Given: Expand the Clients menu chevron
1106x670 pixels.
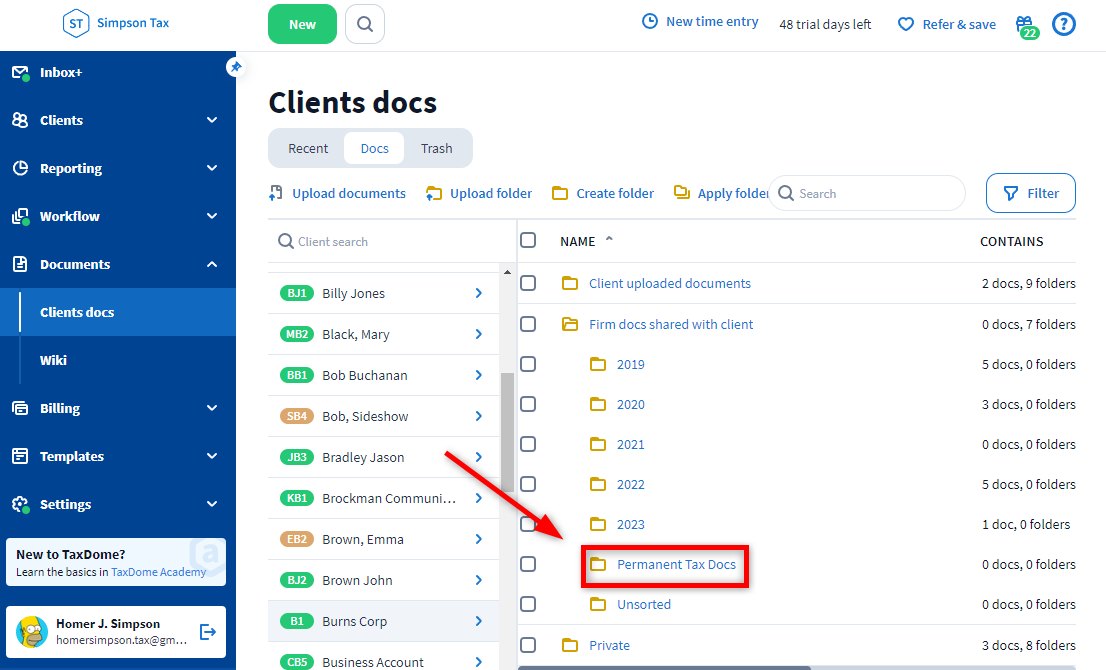Looking at the screenshot, I should [212, 120].
